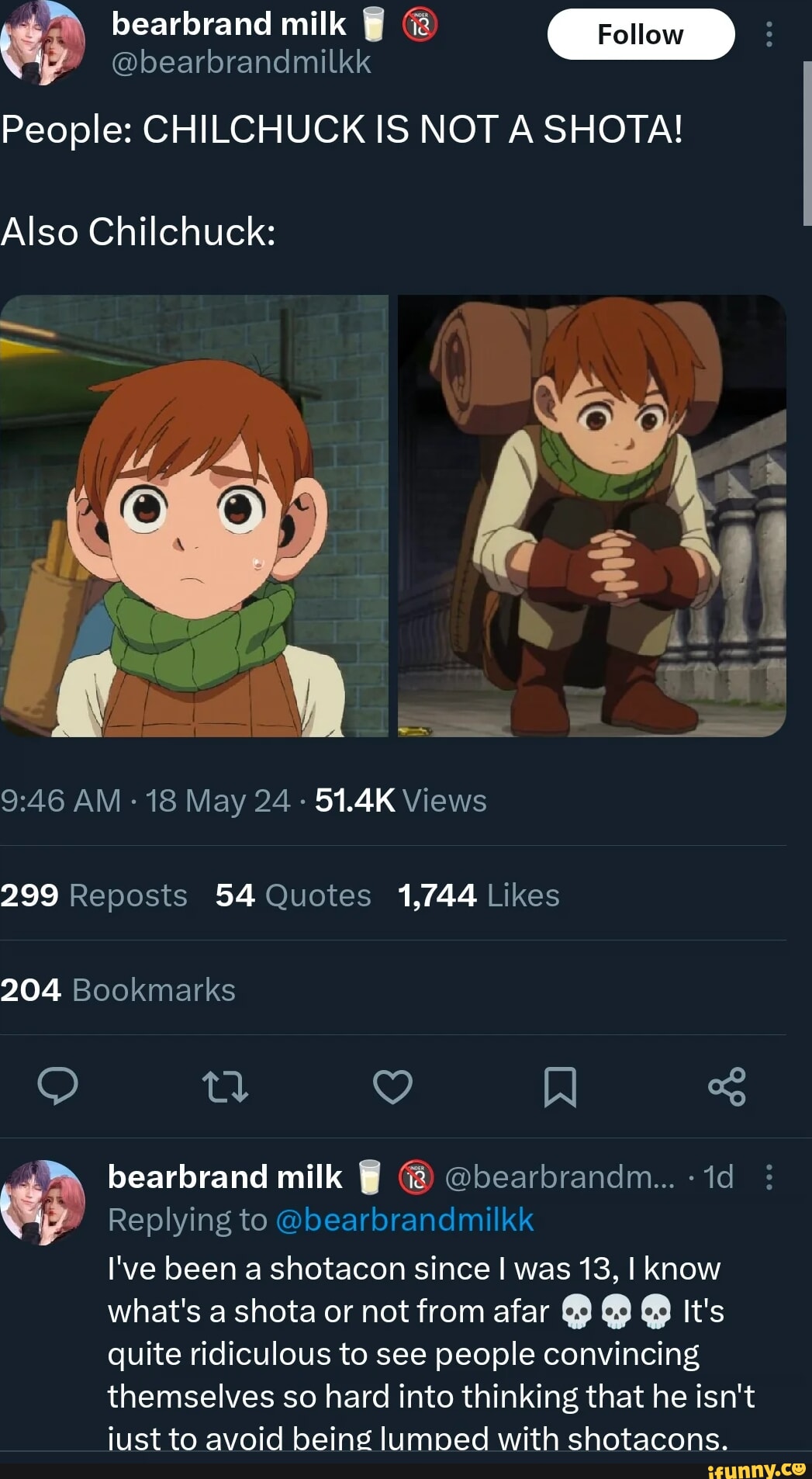Click the Follow button
The image size is (812, 1479).
click(641, 35)
